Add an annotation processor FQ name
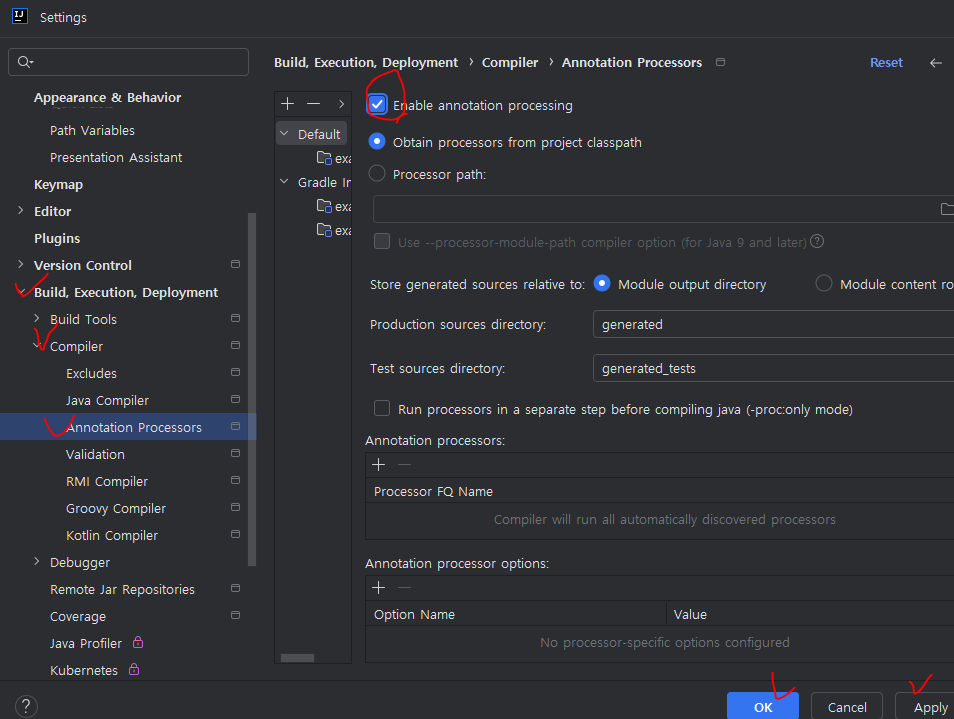This screenshot has width=954, height=719. tap(378, 465)
